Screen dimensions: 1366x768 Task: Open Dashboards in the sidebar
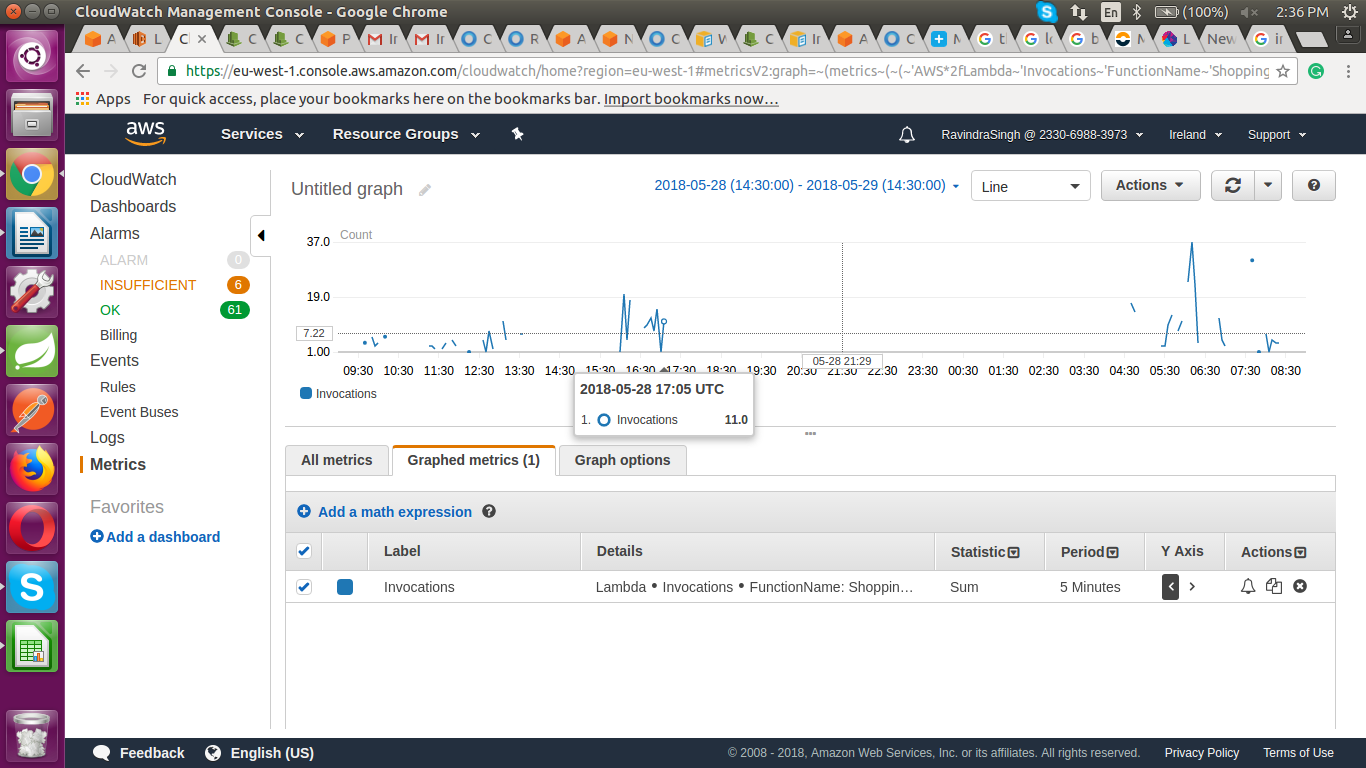pyautogui.click(x=133, y=206)
